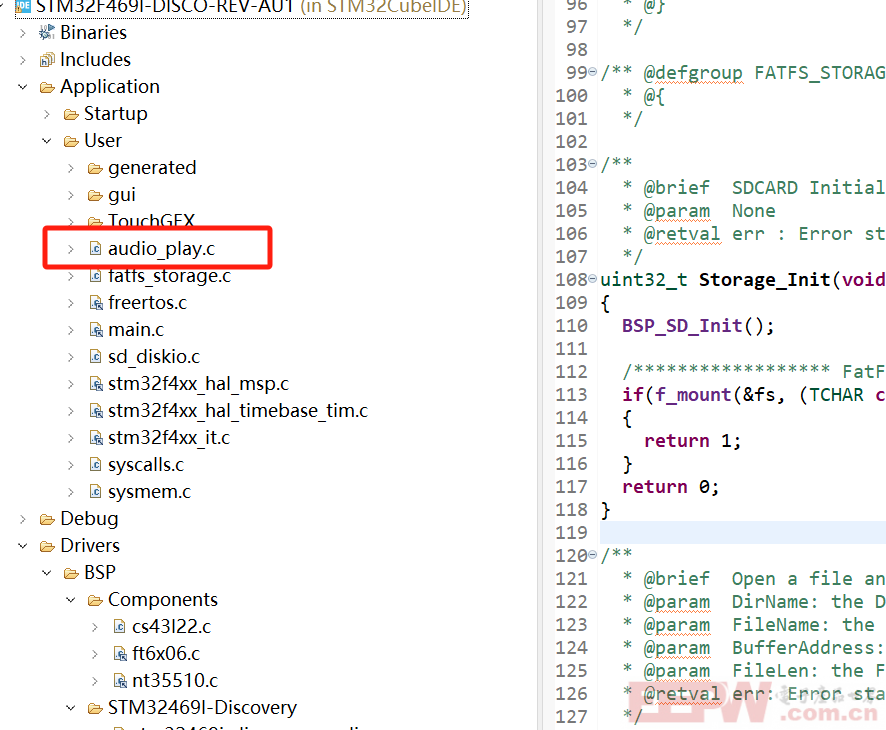Collapse the BSP folder
Viewport: 886px width, 730px height.
pyautogui.click(x=47, y=573)
